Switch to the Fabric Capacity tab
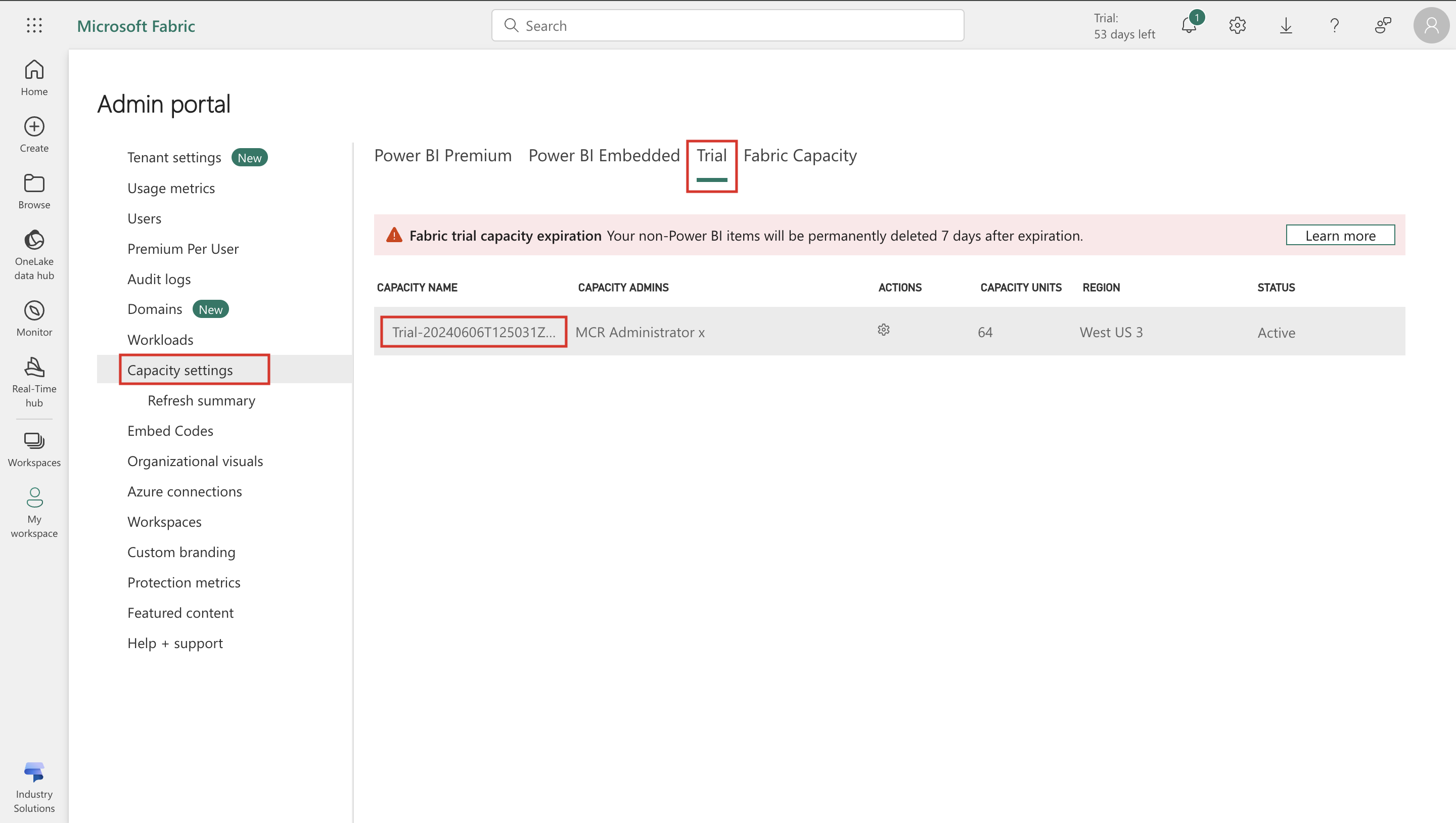 click(x=800, y=155)
